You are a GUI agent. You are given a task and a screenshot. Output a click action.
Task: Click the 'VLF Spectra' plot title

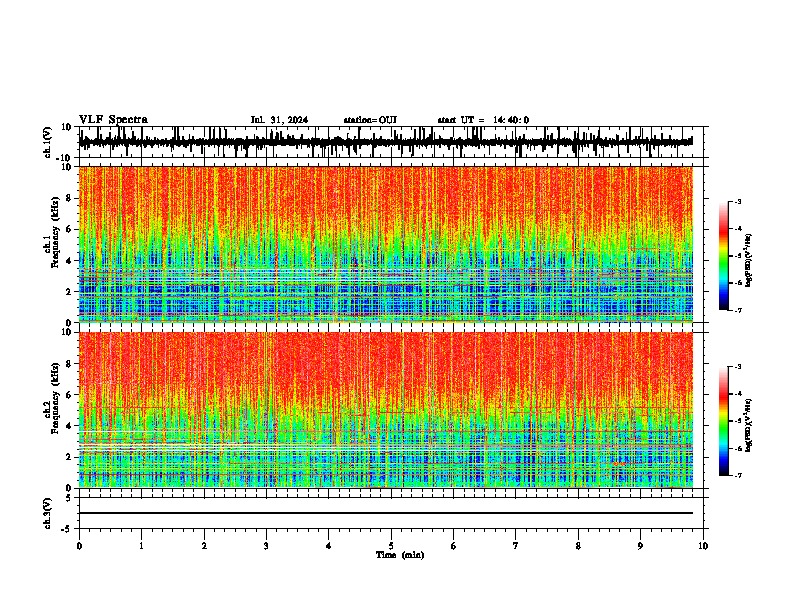click(x=113, y=120)
